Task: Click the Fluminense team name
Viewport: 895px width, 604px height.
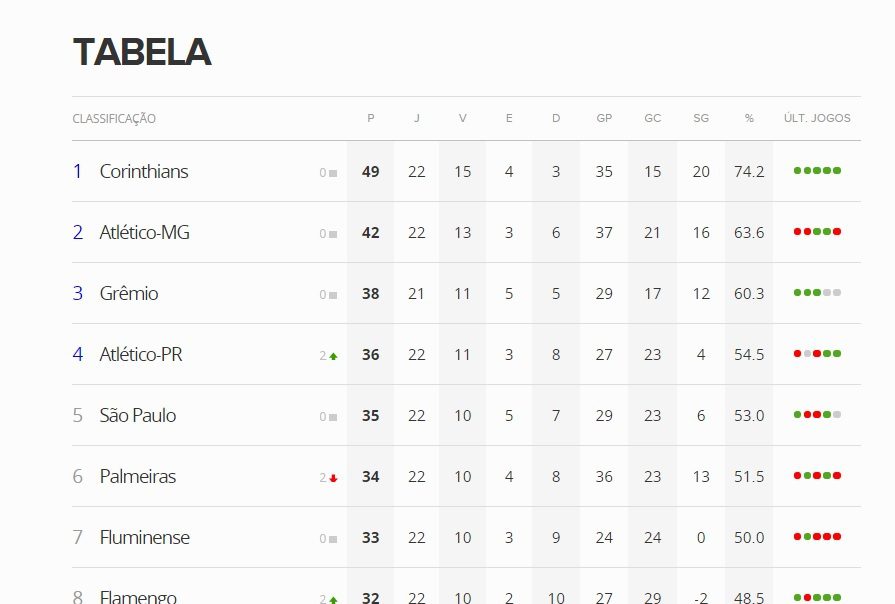Action: click(x=145, y=538)
